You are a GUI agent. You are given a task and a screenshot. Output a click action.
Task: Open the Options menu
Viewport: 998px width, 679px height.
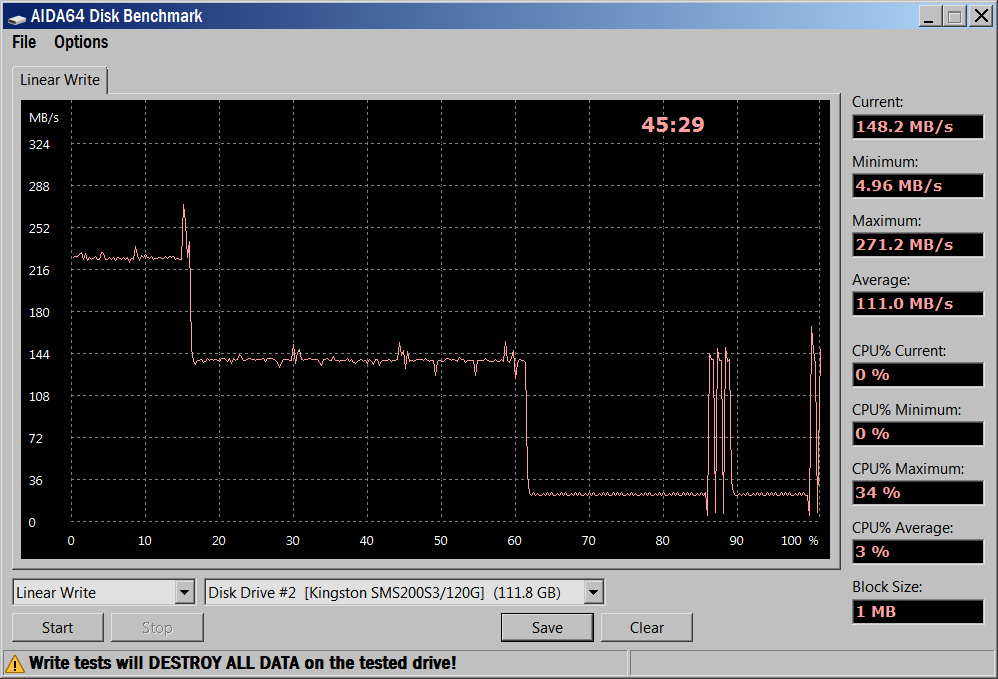pyautogui.click(x=81, y=42)
